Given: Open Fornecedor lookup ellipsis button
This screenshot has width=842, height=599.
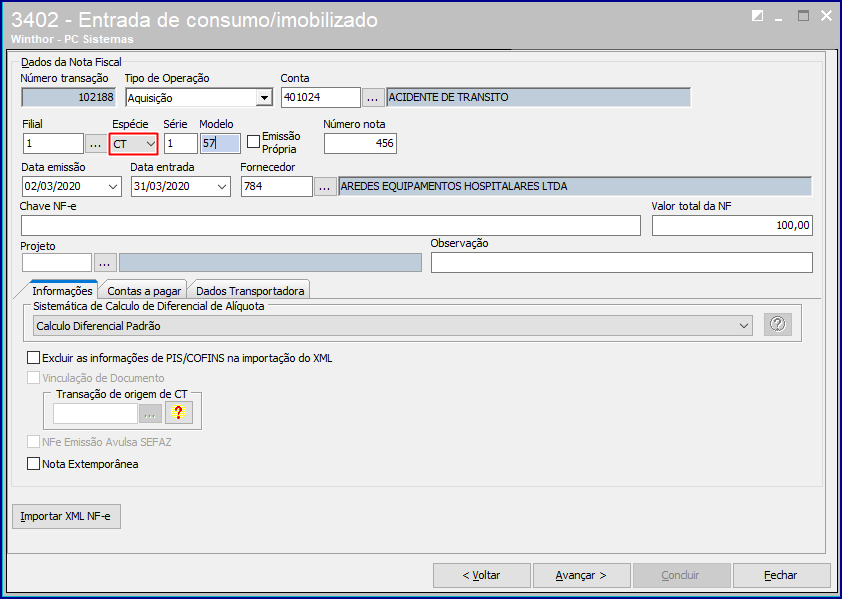Looking at the screenshot, I should click(325, 187).
